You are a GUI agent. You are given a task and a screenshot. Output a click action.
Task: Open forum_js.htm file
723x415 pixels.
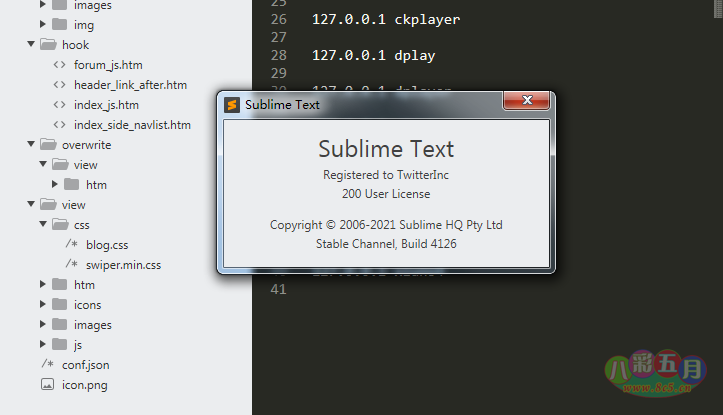[x=108, y=65]
